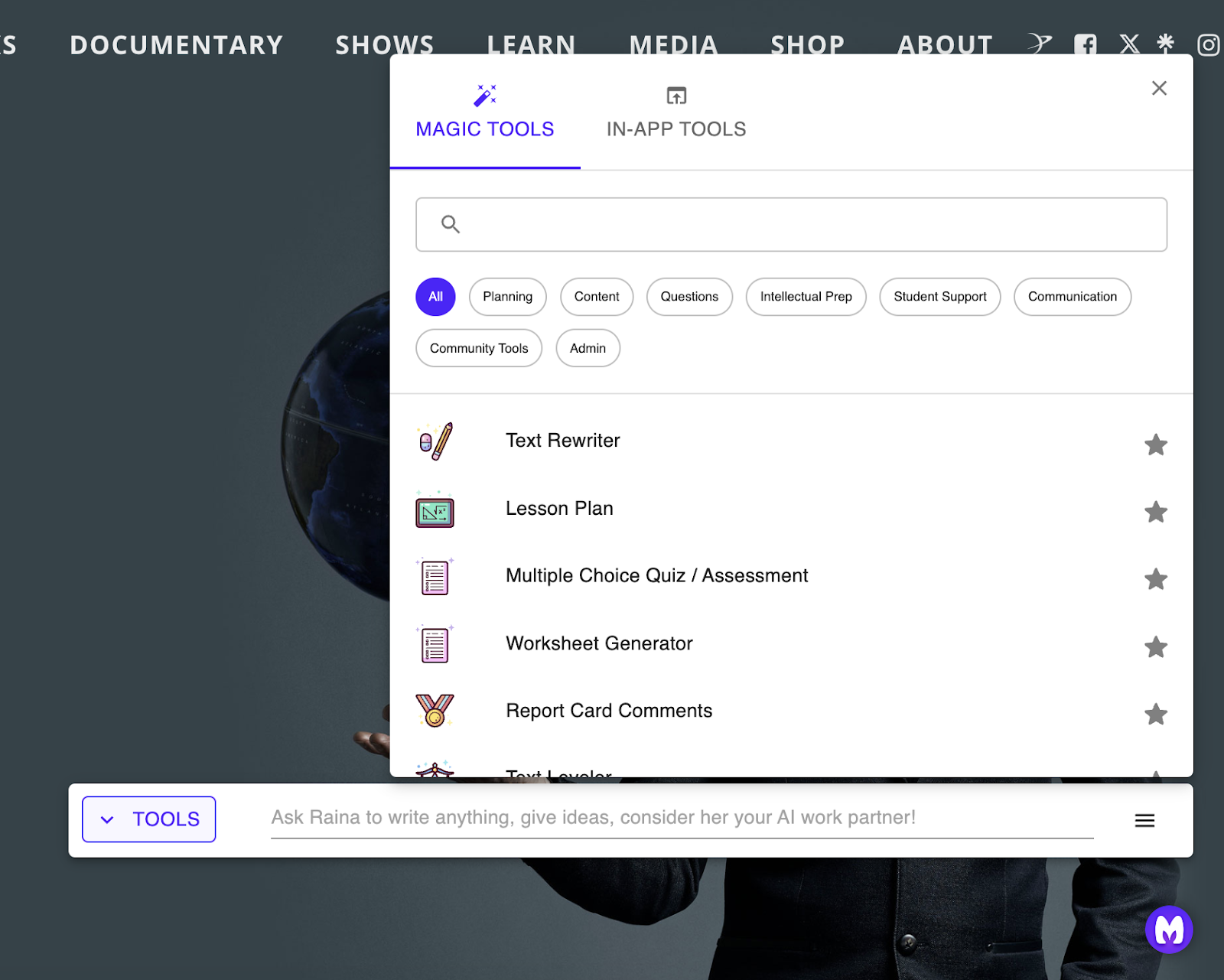Screen dimensions: 1224x980
Task: Click the Multiple Choice Quiz / Assessment icon
Action: pyautogui.click(x=434, y=577)
